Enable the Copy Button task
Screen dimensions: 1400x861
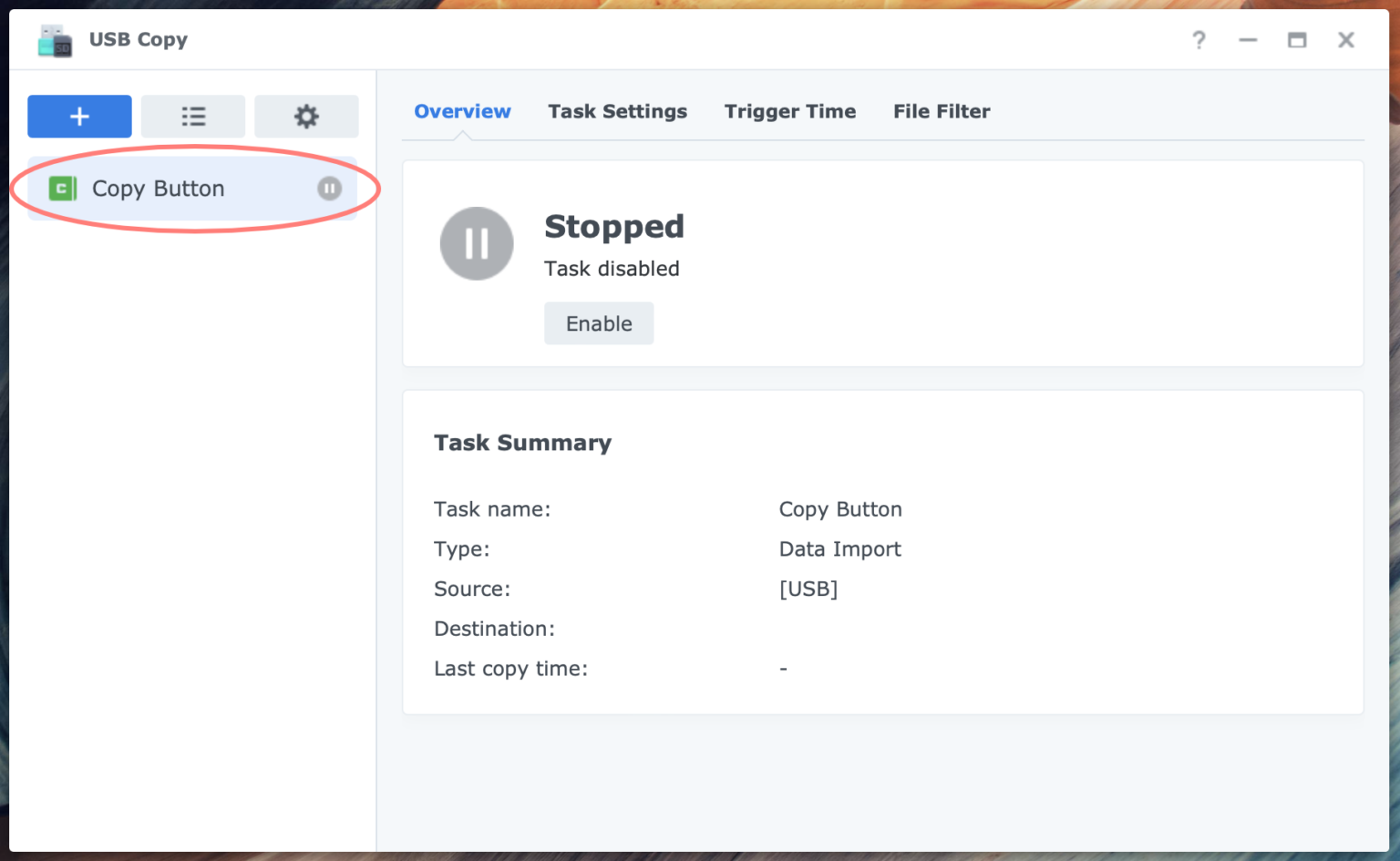[x=598, y=323]
